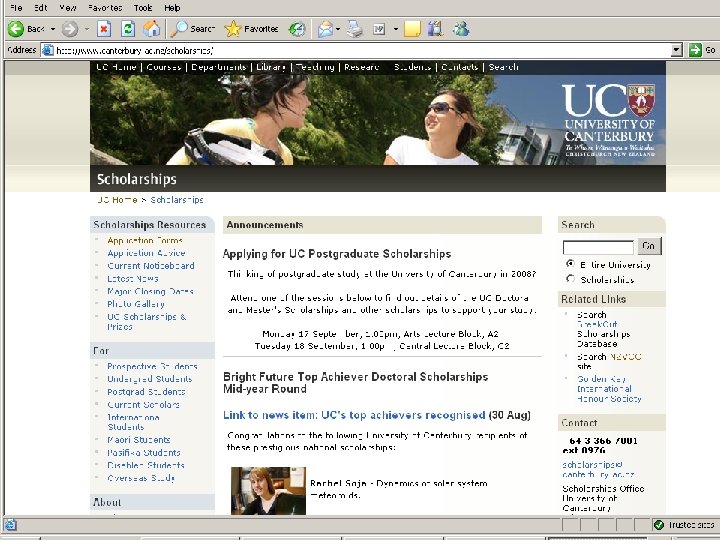
Task: Open the Tools menu
Action: click(143, 8)
